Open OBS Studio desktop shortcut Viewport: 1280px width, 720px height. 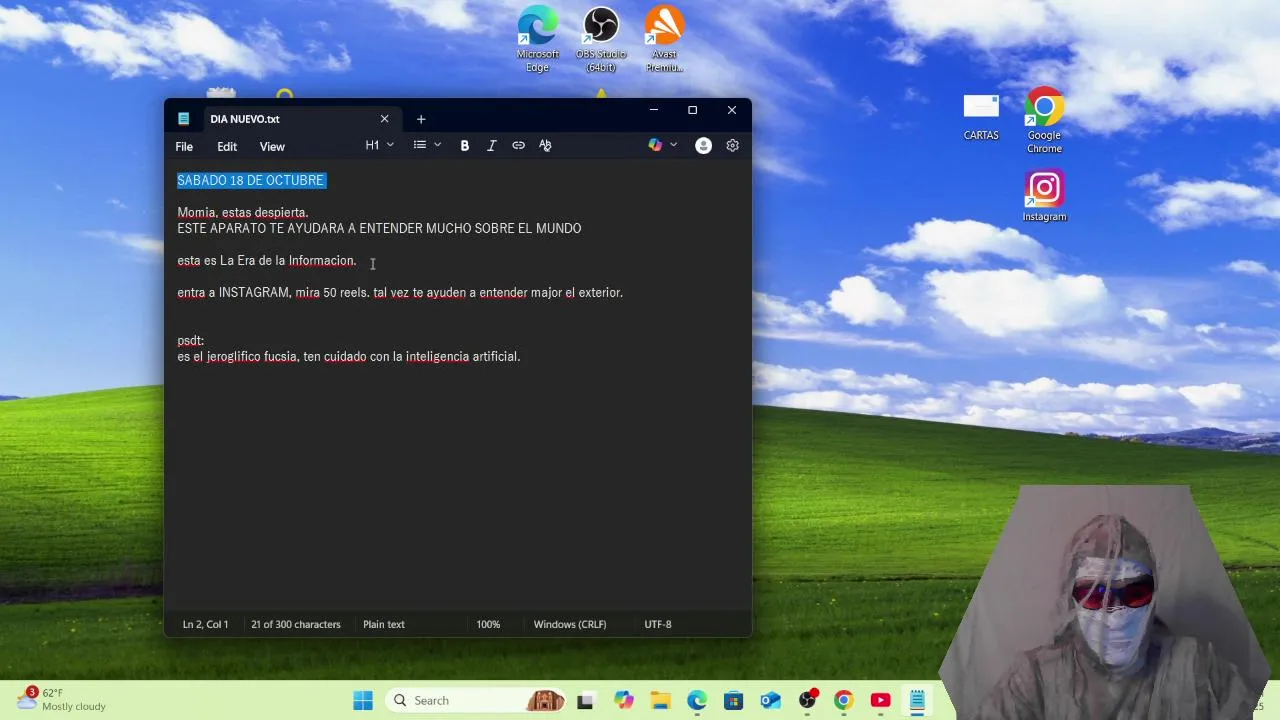click(601, 40)
